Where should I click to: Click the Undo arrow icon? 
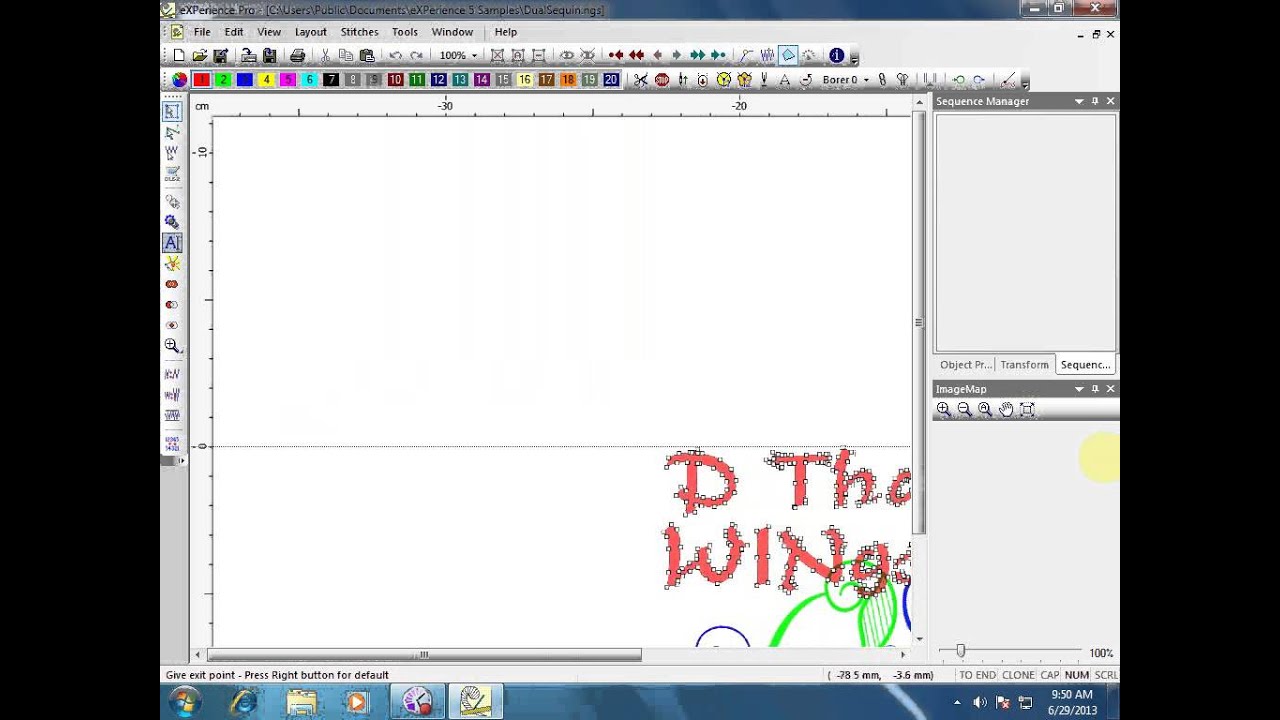pos(396,56)
